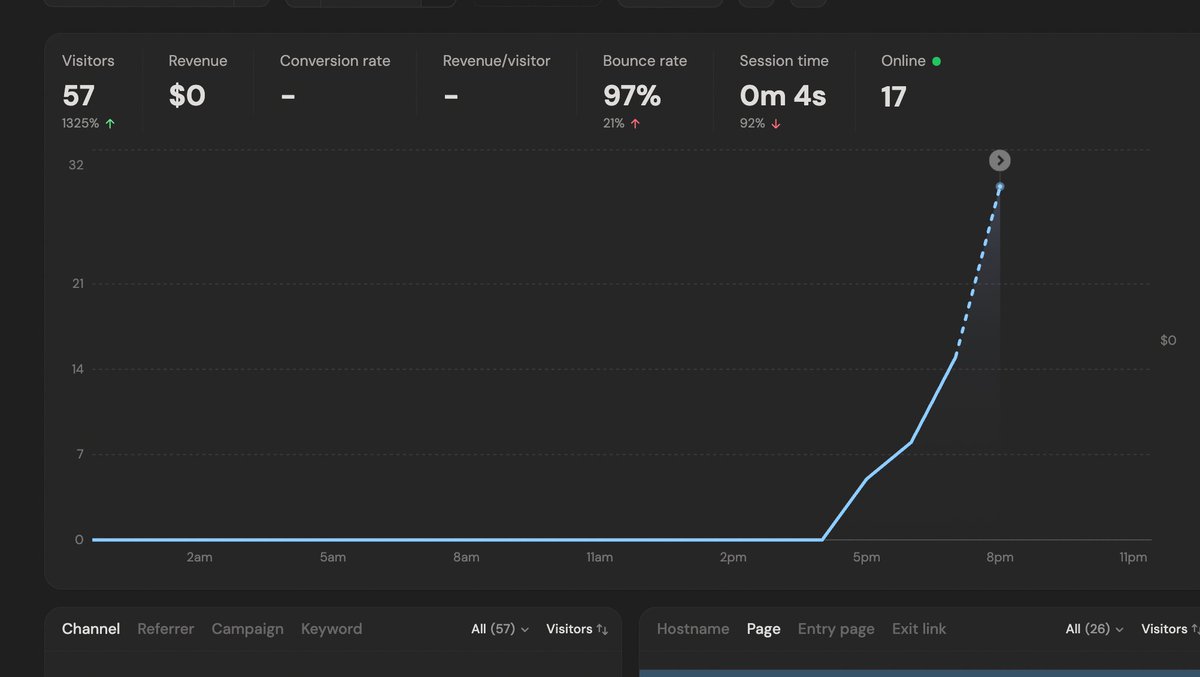Select the 8pm data point on chart
The image size is (1200, 677).
(x=999, y=187)
